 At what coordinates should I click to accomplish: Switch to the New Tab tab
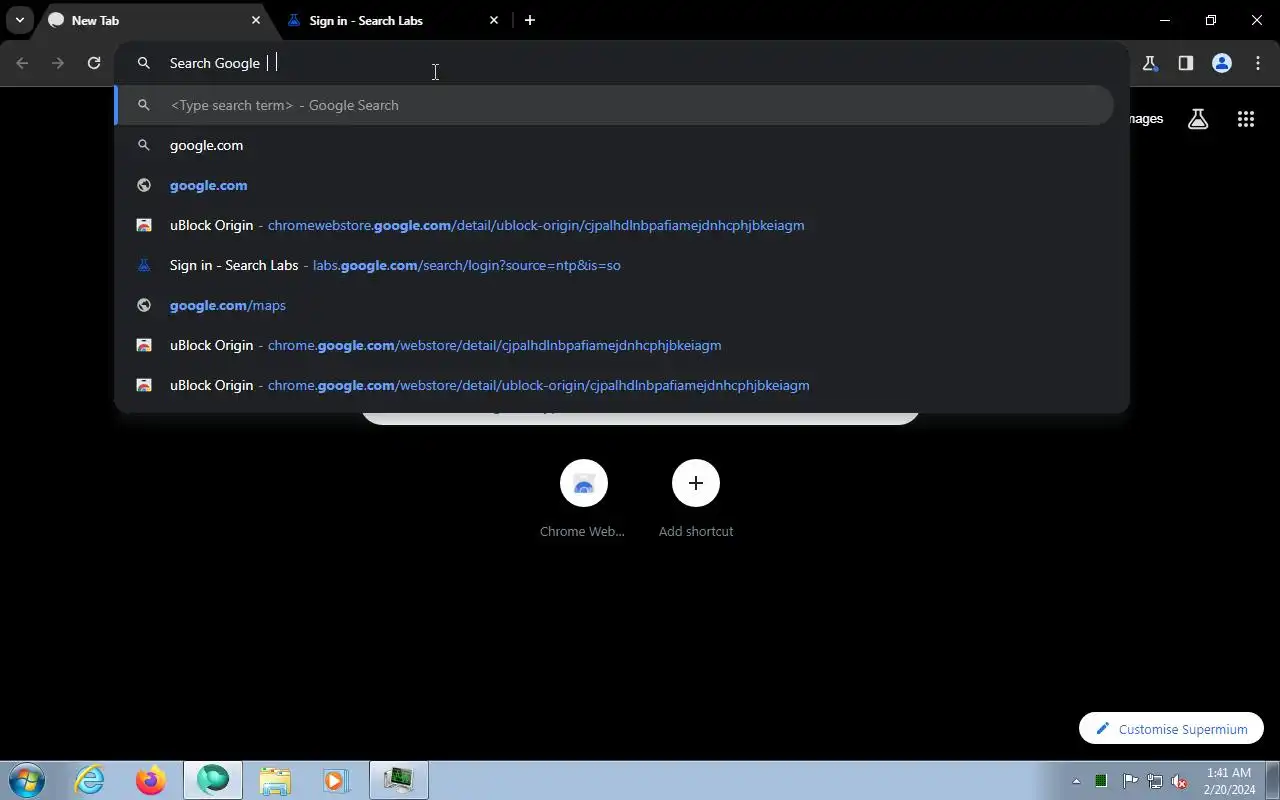tap(152, 20)
